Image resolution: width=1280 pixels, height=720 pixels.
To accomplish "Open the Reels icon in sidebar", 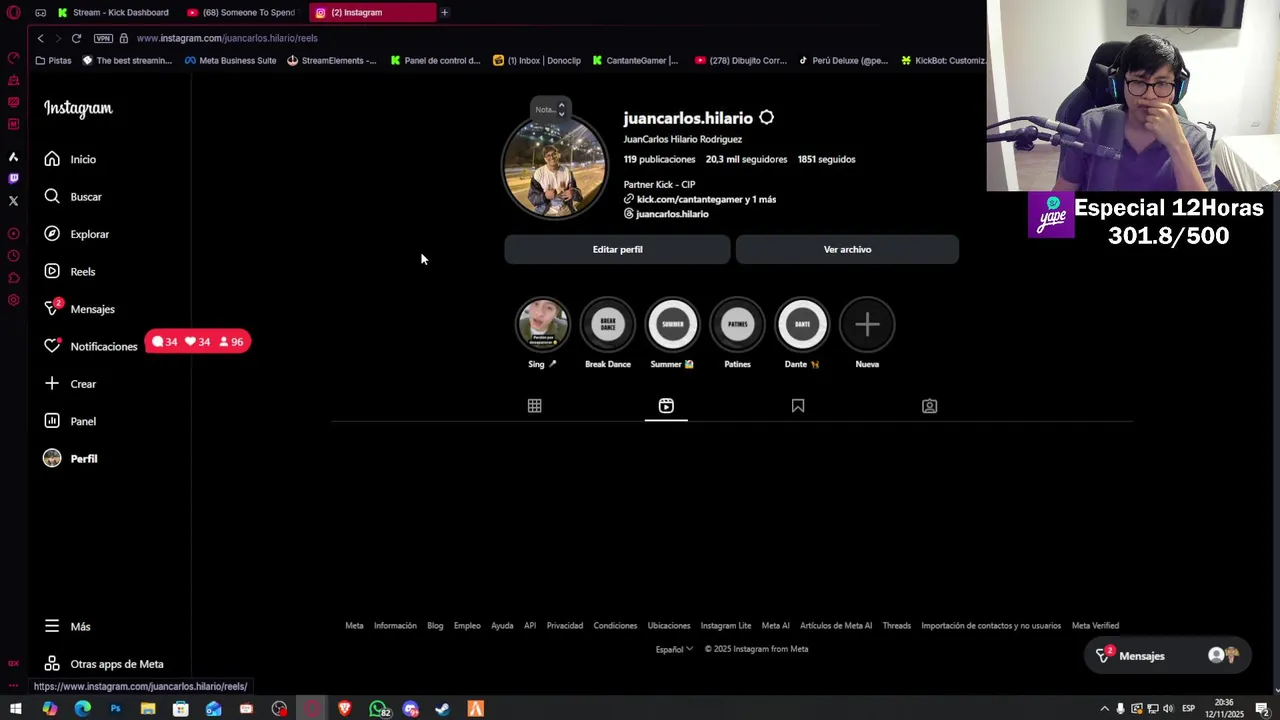I will (x=52, y=271).
